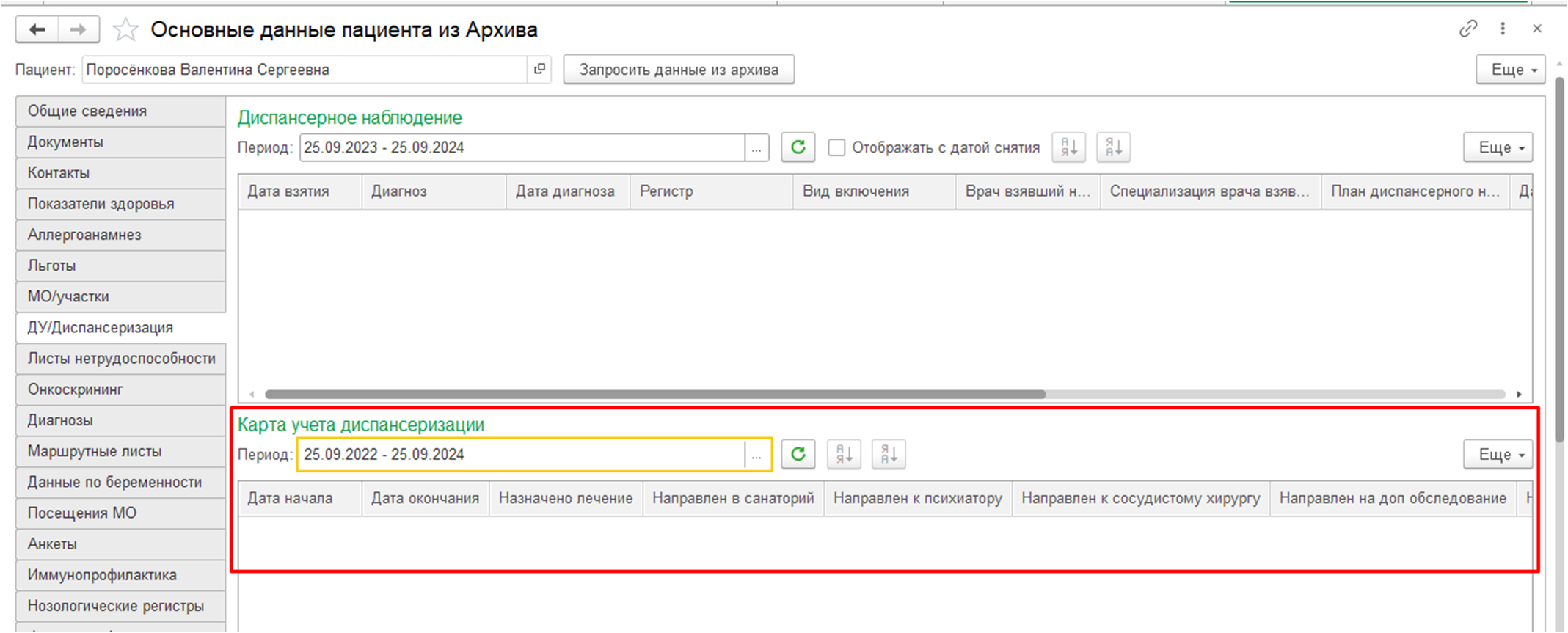Image resolution: width=1568 pixels, height=633 pixels.
Task: Refresh the Карта учета диспансеризации list
Action: (798, 455)
